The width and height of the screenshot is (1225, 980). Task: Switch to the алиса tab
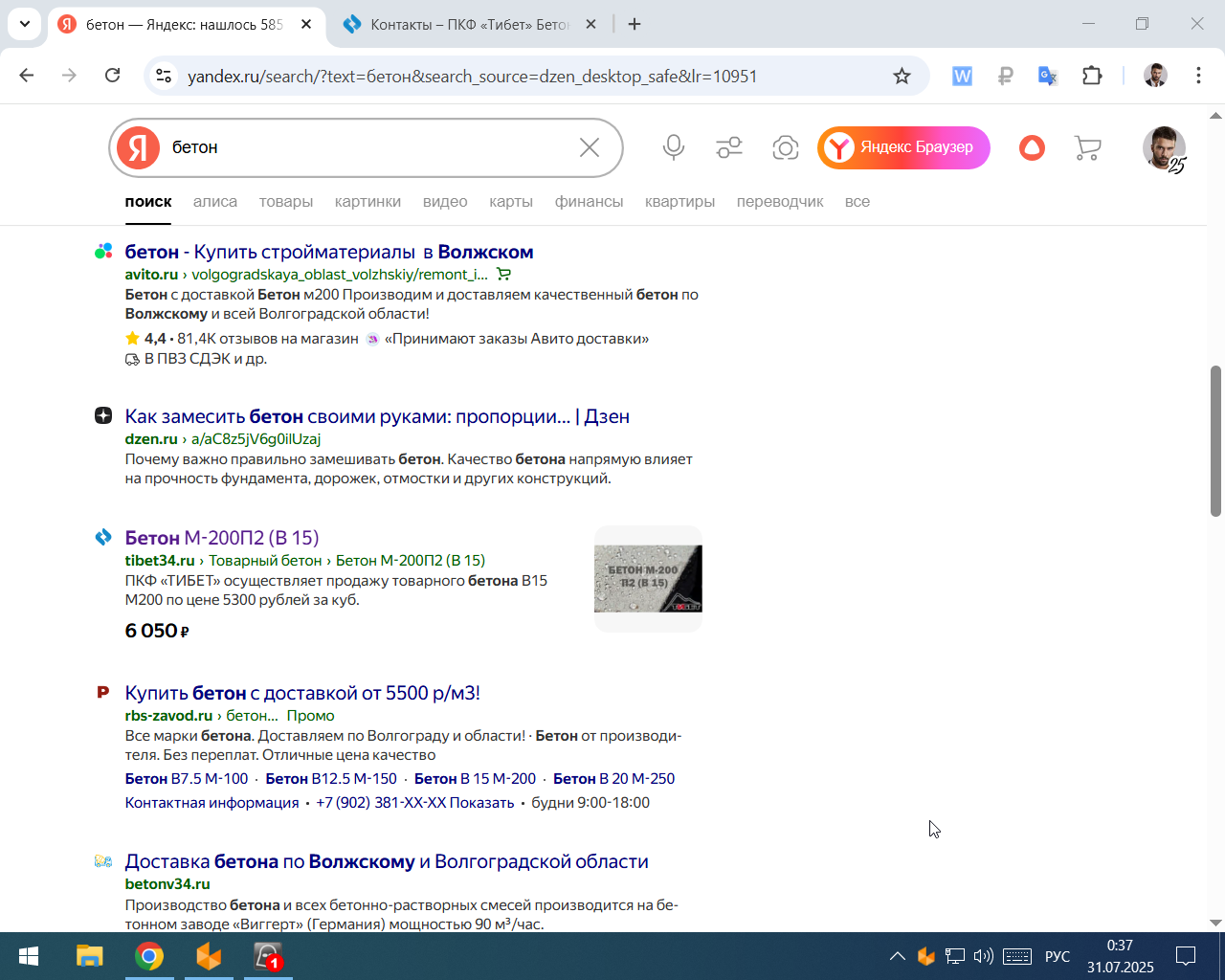tap(215, 202)
